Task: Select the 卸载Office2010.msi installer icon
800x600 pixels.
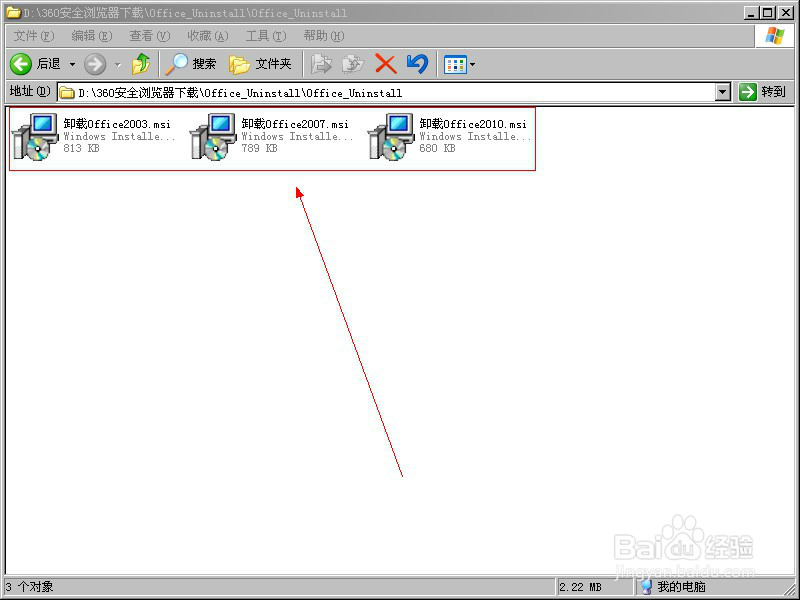Action: [x=391, y=136]
